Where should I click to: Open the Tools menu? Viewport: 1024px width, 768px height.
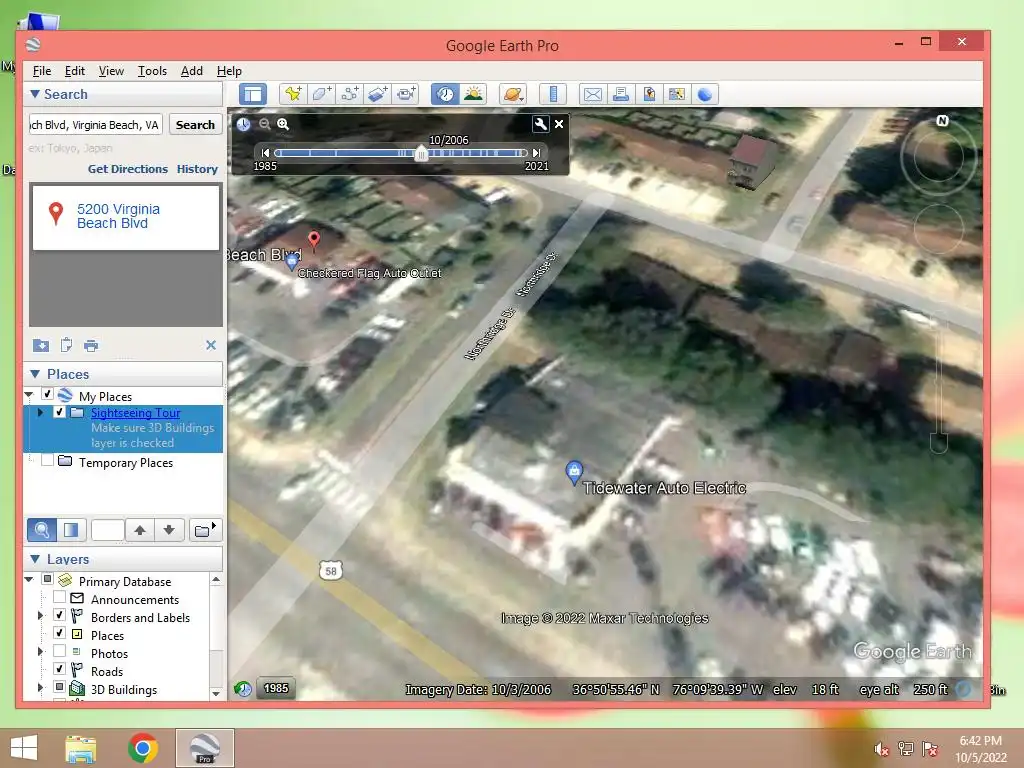[152, 71]
